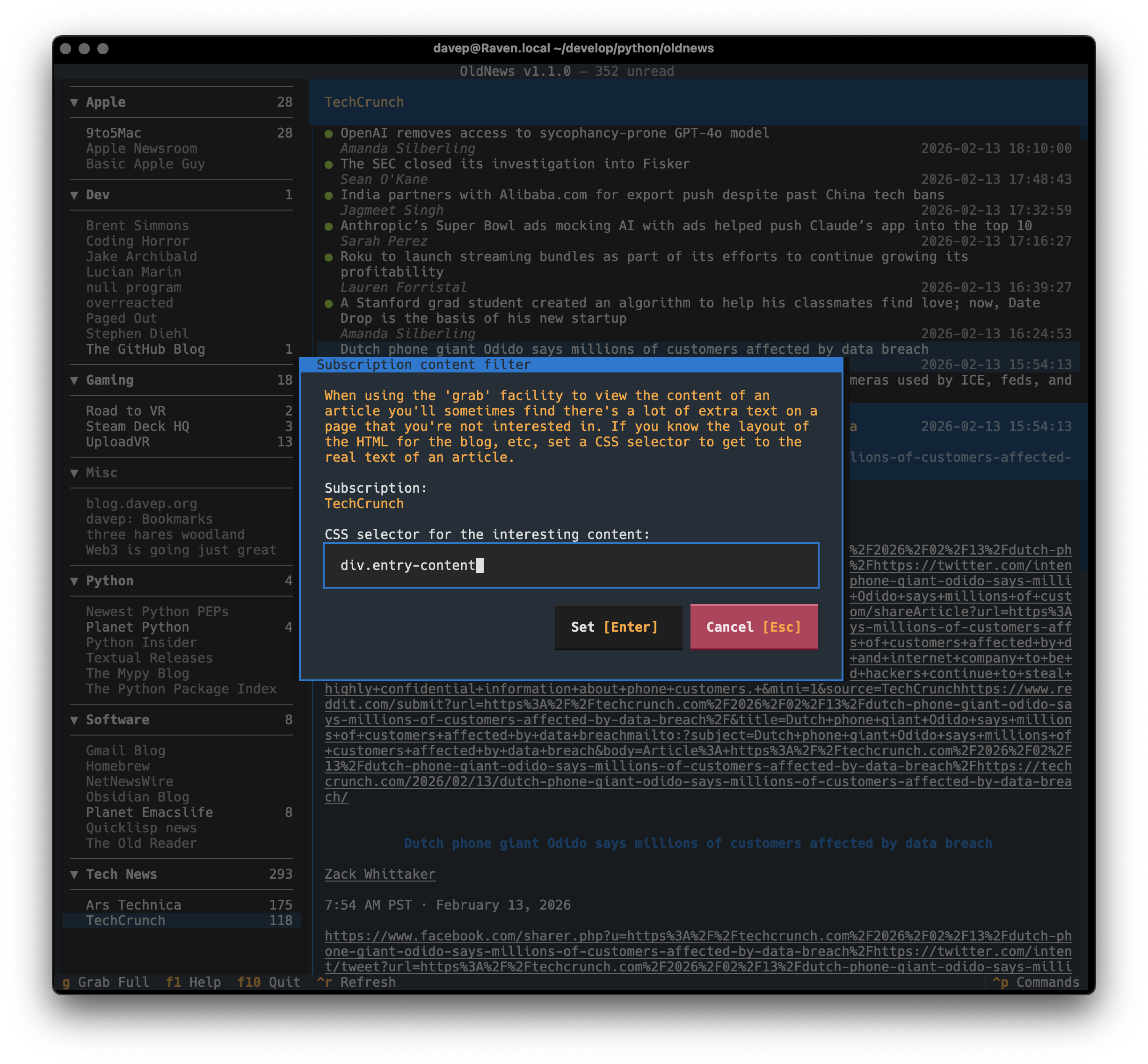Click the green unread dot for OpenAI article
The height and width of the screenshot is (1064, 1148).
click(329, 133)
